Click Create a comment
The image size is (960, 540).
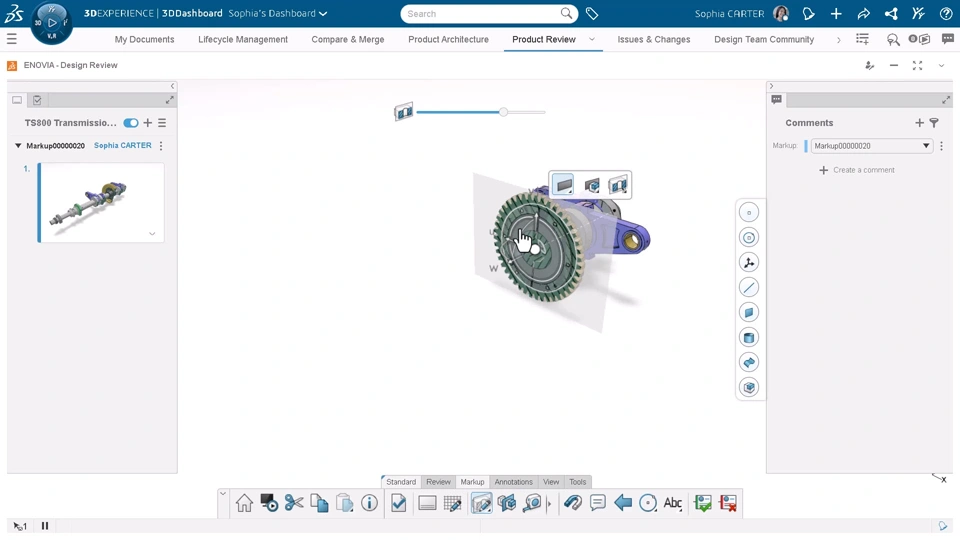pos(857,170)
